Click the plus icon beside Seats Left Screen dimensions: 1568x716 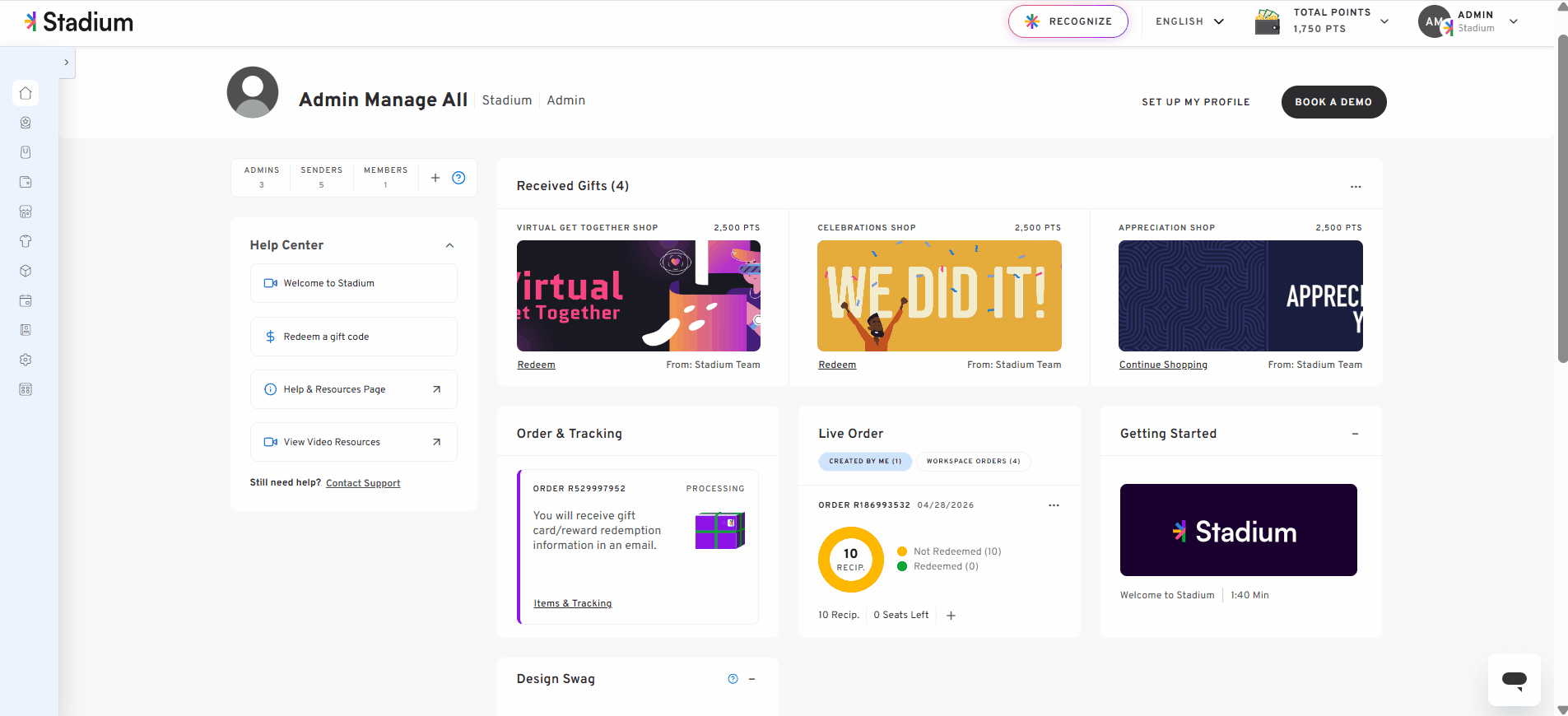(x=951, y=616)
